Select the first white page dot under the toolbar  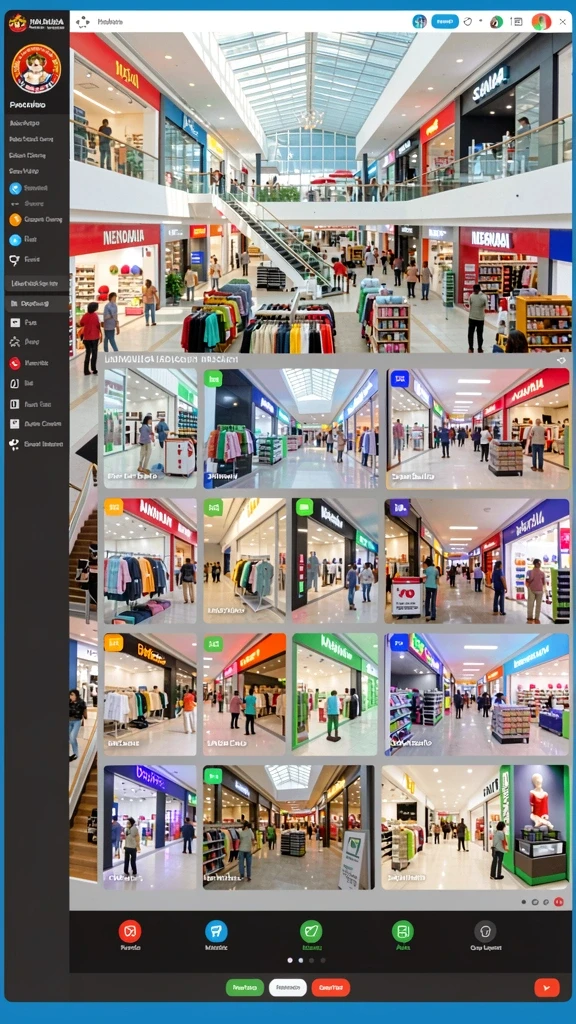point(289,960)
